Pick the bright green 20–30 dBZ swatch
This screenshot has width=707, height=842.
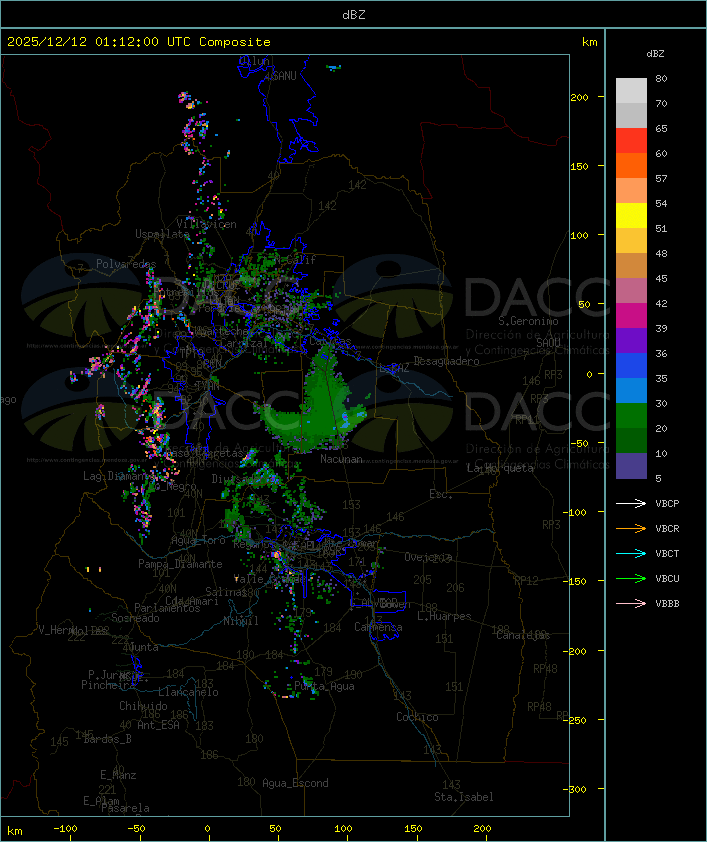631,416
